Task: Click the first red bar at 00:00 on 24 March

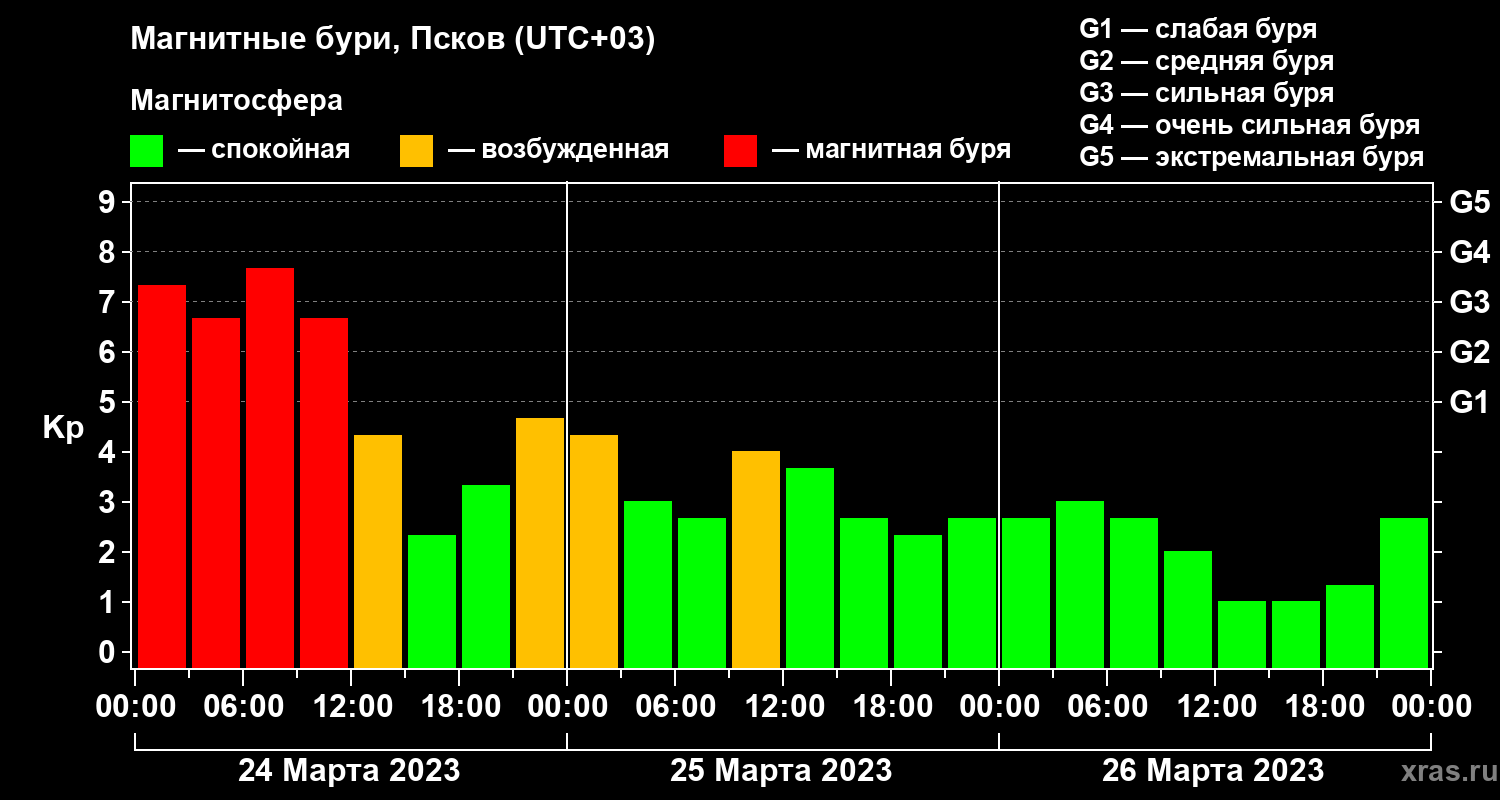Action: click(x=162, y=476)
